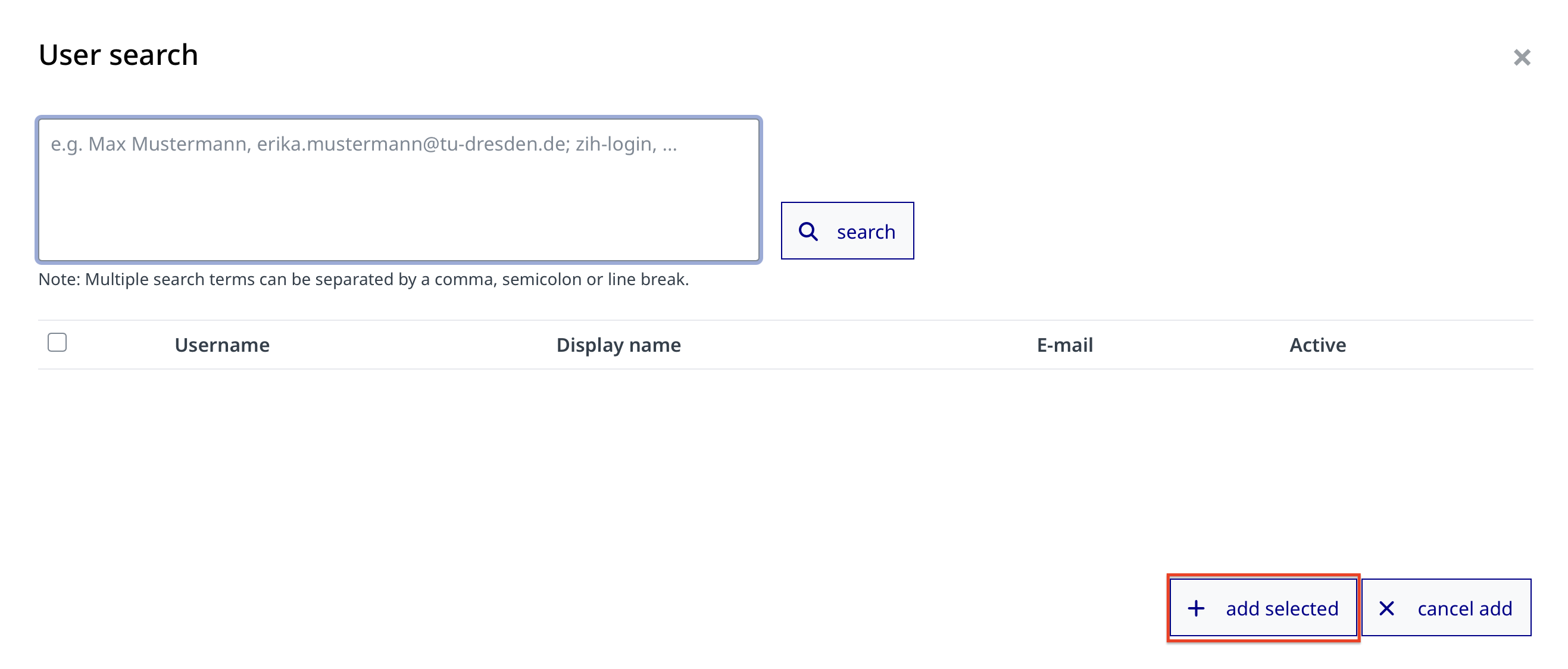This screenshot has height=669, width=1568.
Task: Click the "cancel add" label text
Action: (x=1464, y=608)
